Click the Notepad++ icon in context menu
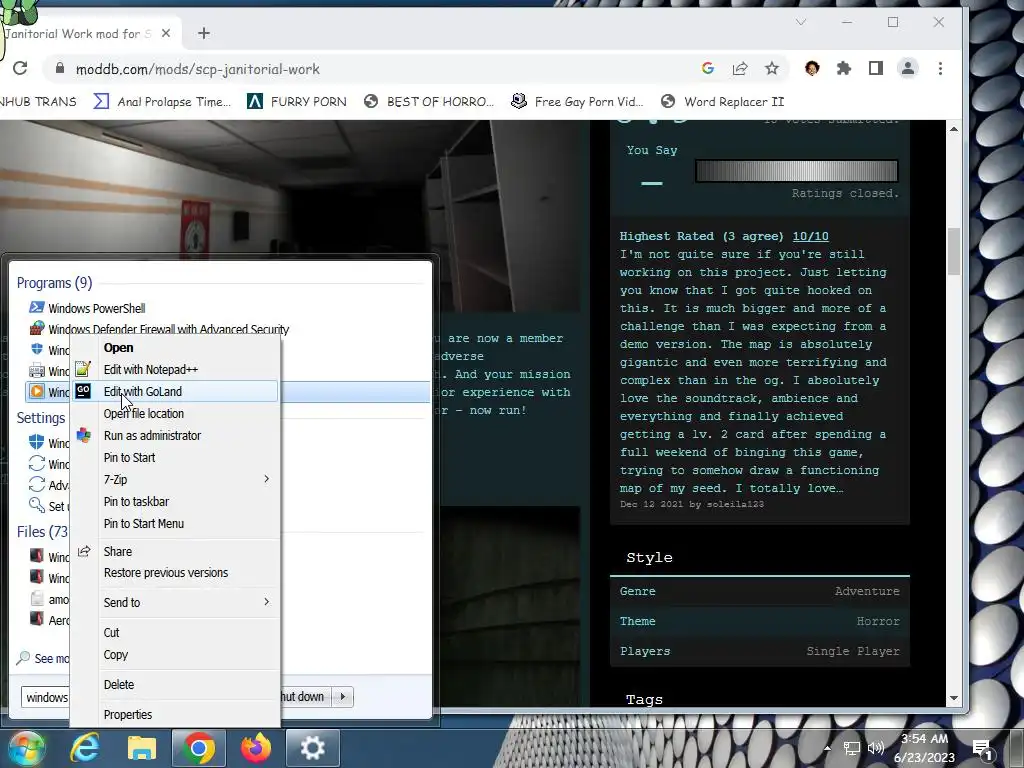The image size is (1024, 768). click(x=83, y=370)
